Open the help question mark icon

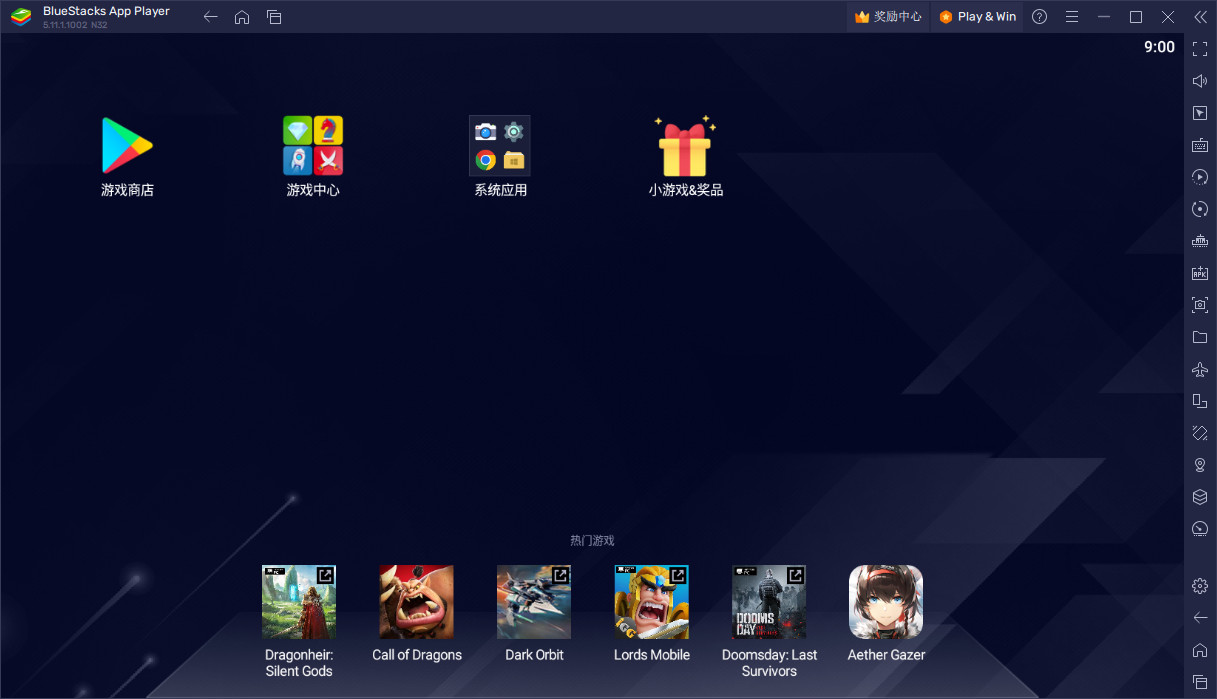tap(1040, 17)
